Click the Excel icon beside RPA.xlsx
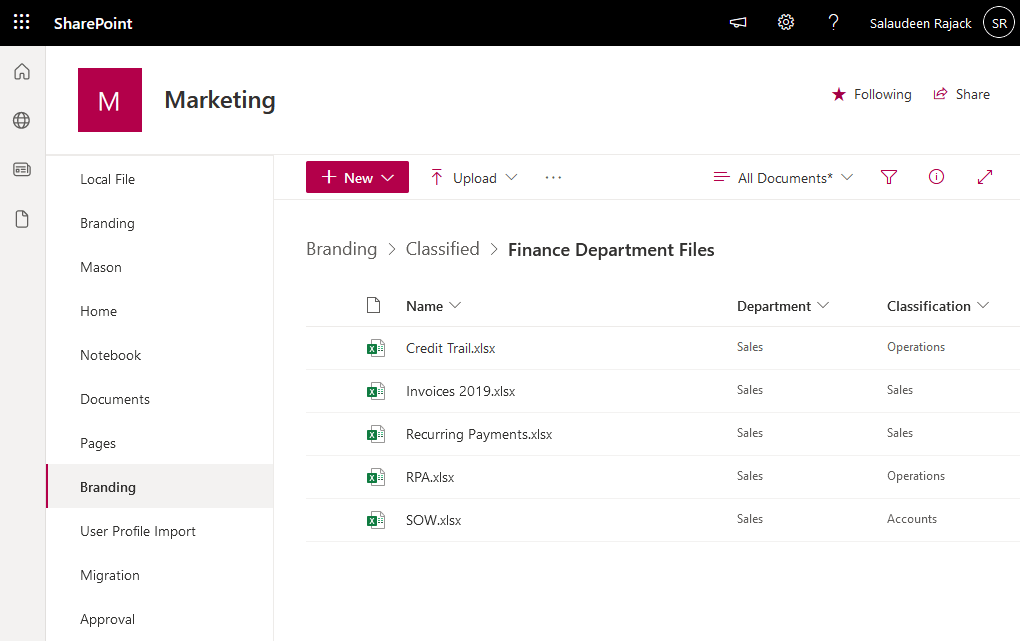Viewport: 1020px width, 641px height. (x=375, y=477)
